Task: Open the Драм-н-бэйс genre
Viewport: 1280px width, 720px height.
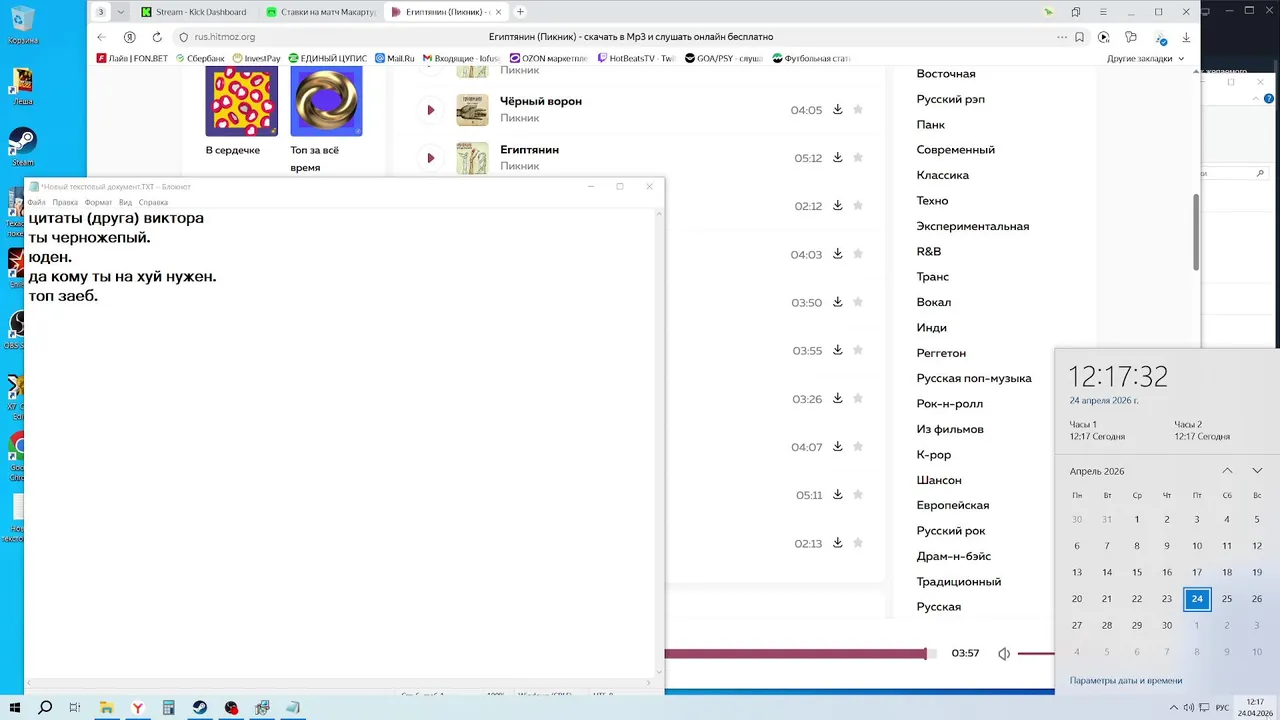Action: [953, 556]
